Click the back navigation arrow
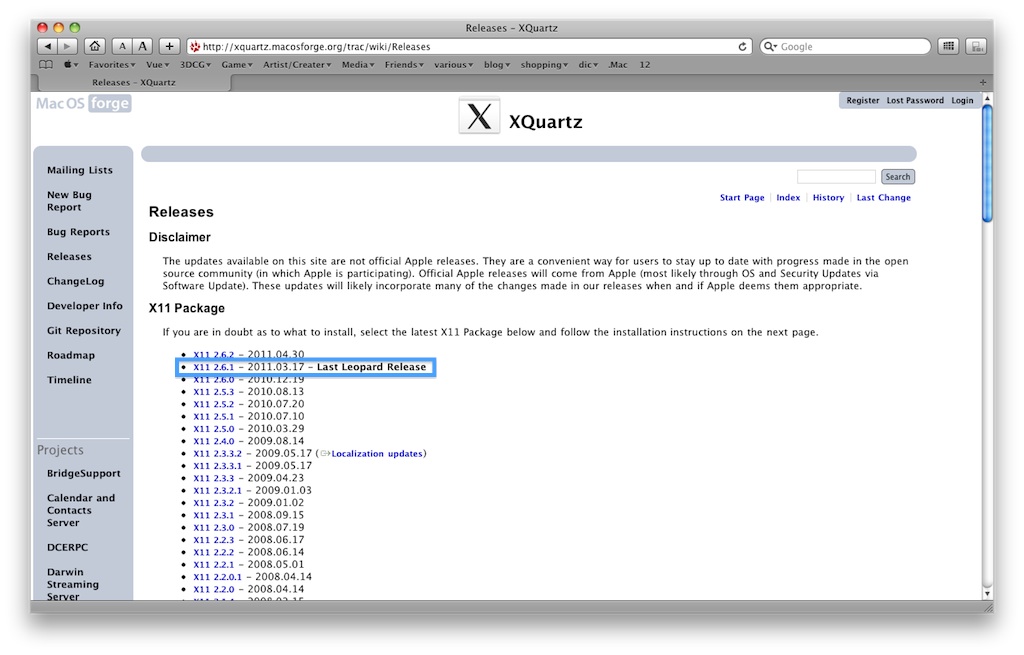This screenshot has width=1024, height=655. (47, 45)
